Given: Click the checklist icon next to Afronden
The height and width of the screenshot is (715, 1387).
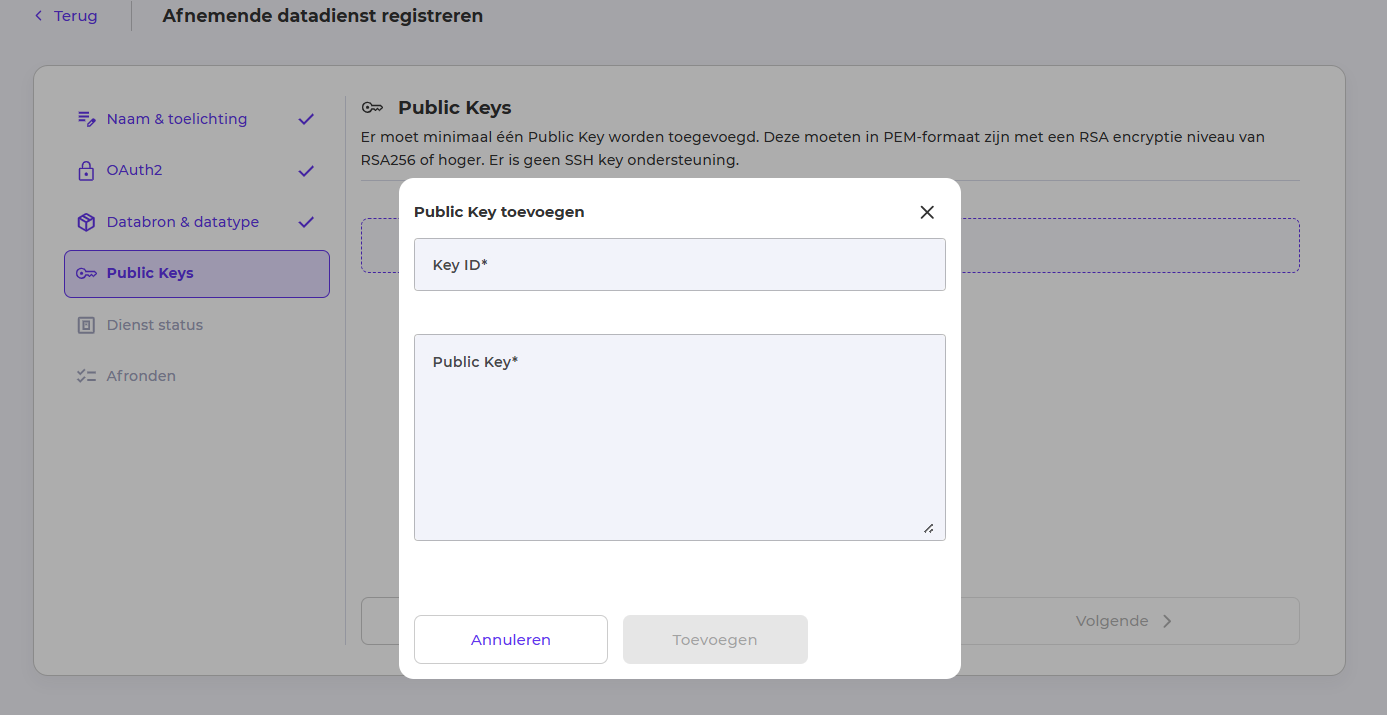Looking at the screenshot, I should coord(86,375).
